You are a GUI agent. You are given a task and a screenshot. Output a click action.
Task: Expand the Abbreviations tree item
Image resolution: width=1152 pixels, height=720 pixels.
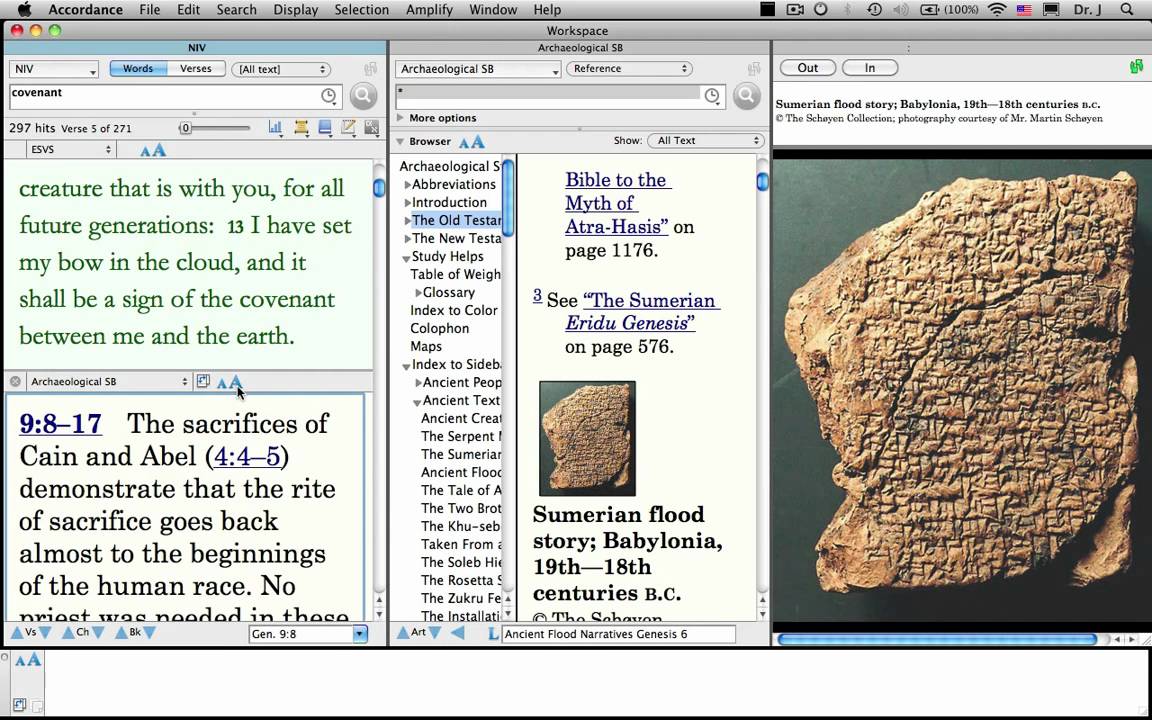407,184
